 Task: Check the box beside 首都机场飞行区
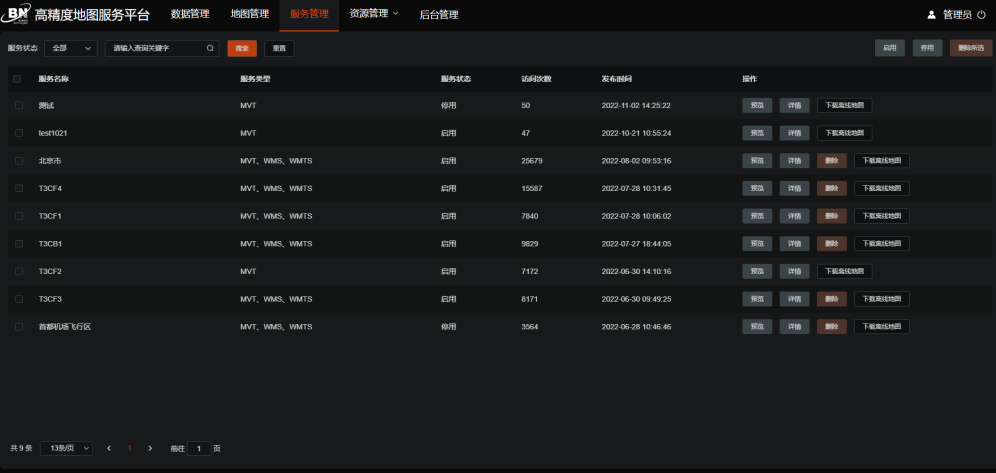pos(17,326)
